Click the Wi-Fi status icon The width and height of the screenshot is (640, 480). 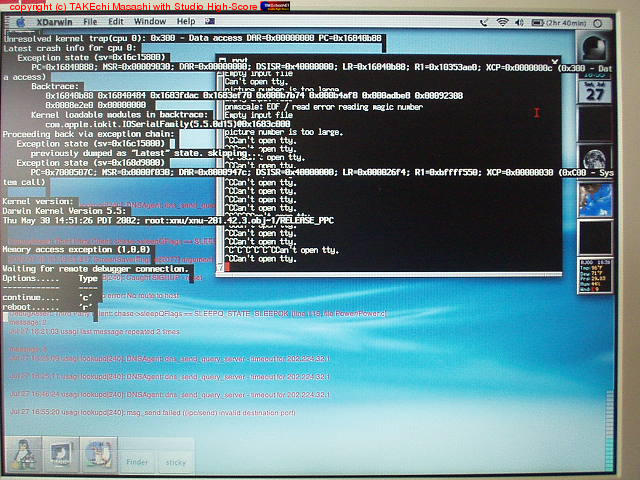[502, 20]
